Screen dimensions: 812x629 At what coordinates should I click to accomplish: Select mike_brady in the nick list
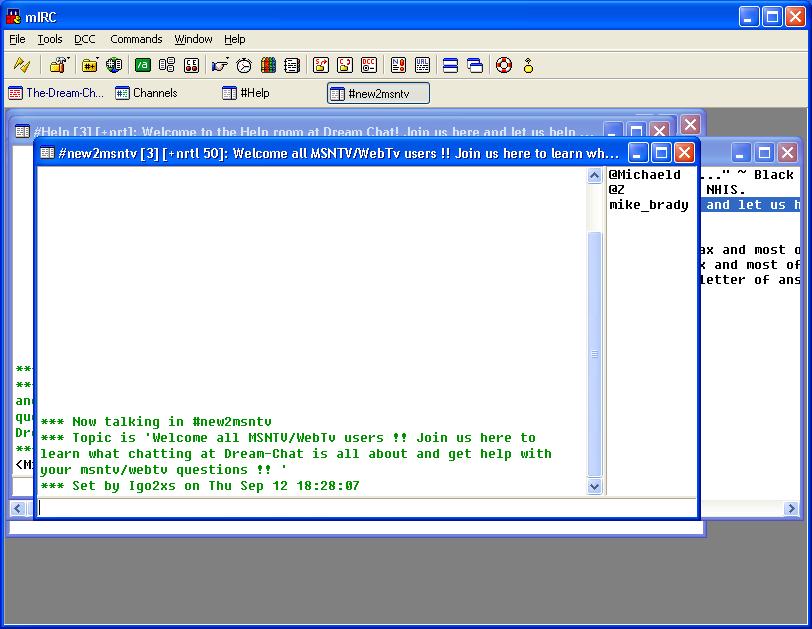[x=649, y=204]
